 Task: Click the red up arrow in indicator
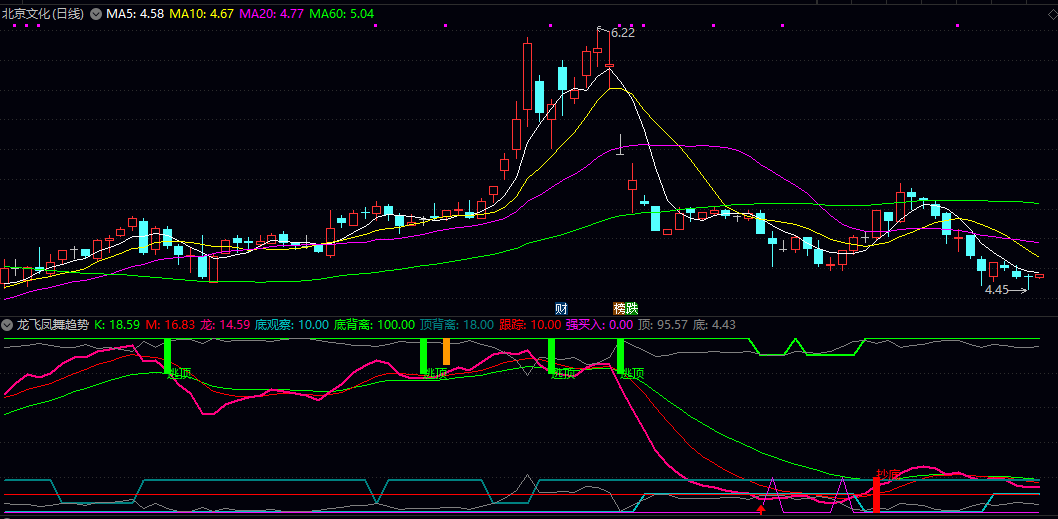pyautogui.click(x=761, y=511)
